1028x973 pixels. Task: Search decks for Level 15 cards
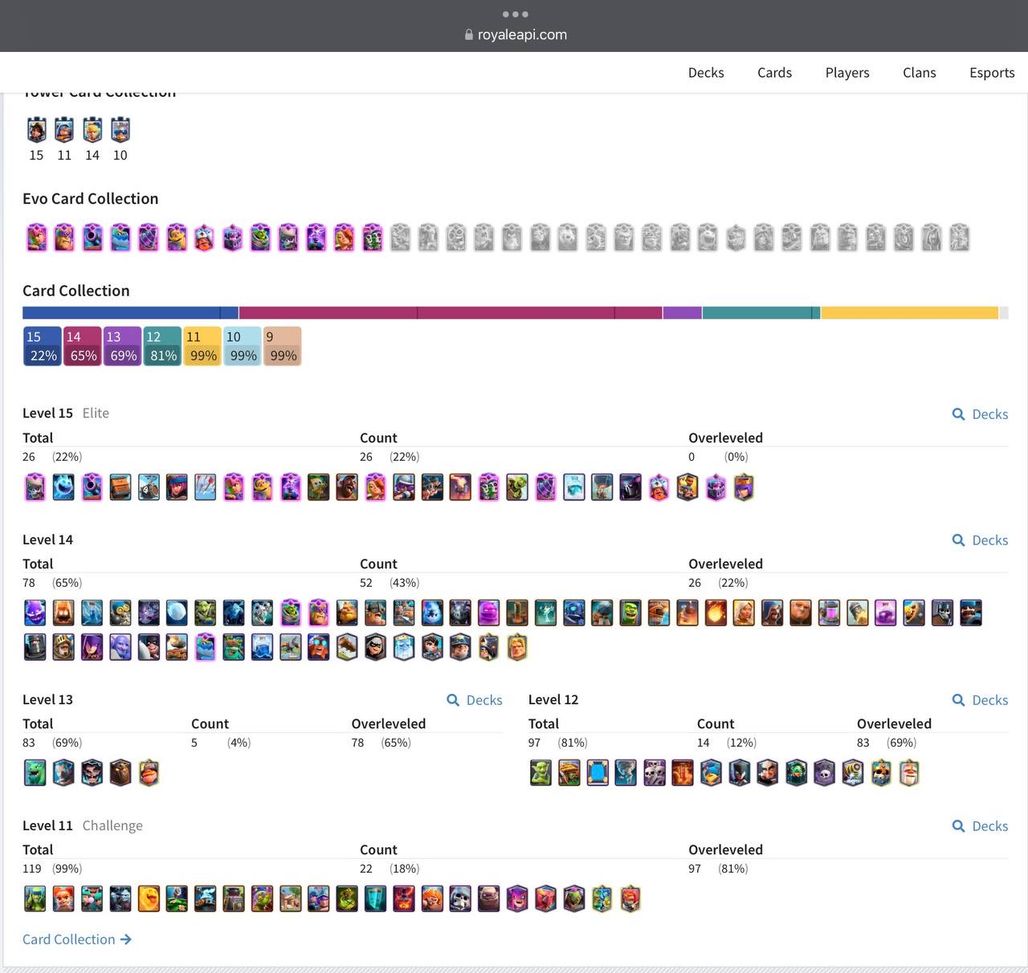tap(980, 414)
